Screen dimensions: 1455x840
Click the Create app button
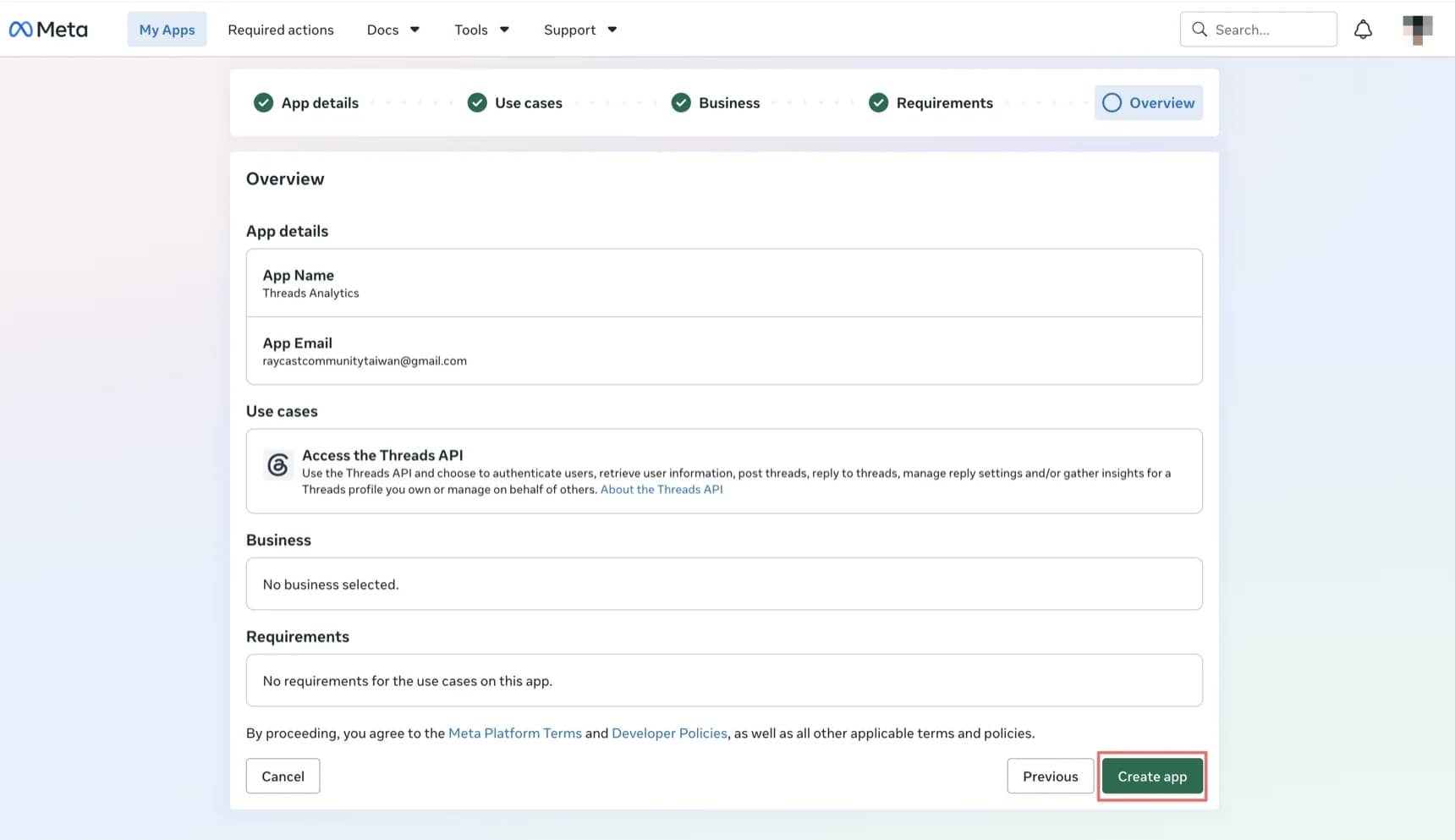(x=1152, y=777)
